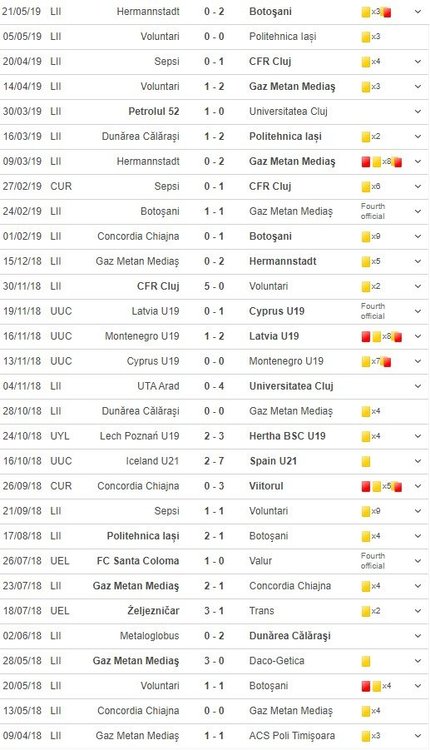This screenshot has height=750, width=430.
Task: Click yellow card icon in Voluntari vs Politehnica Iași row
Action: coord(366,36)
